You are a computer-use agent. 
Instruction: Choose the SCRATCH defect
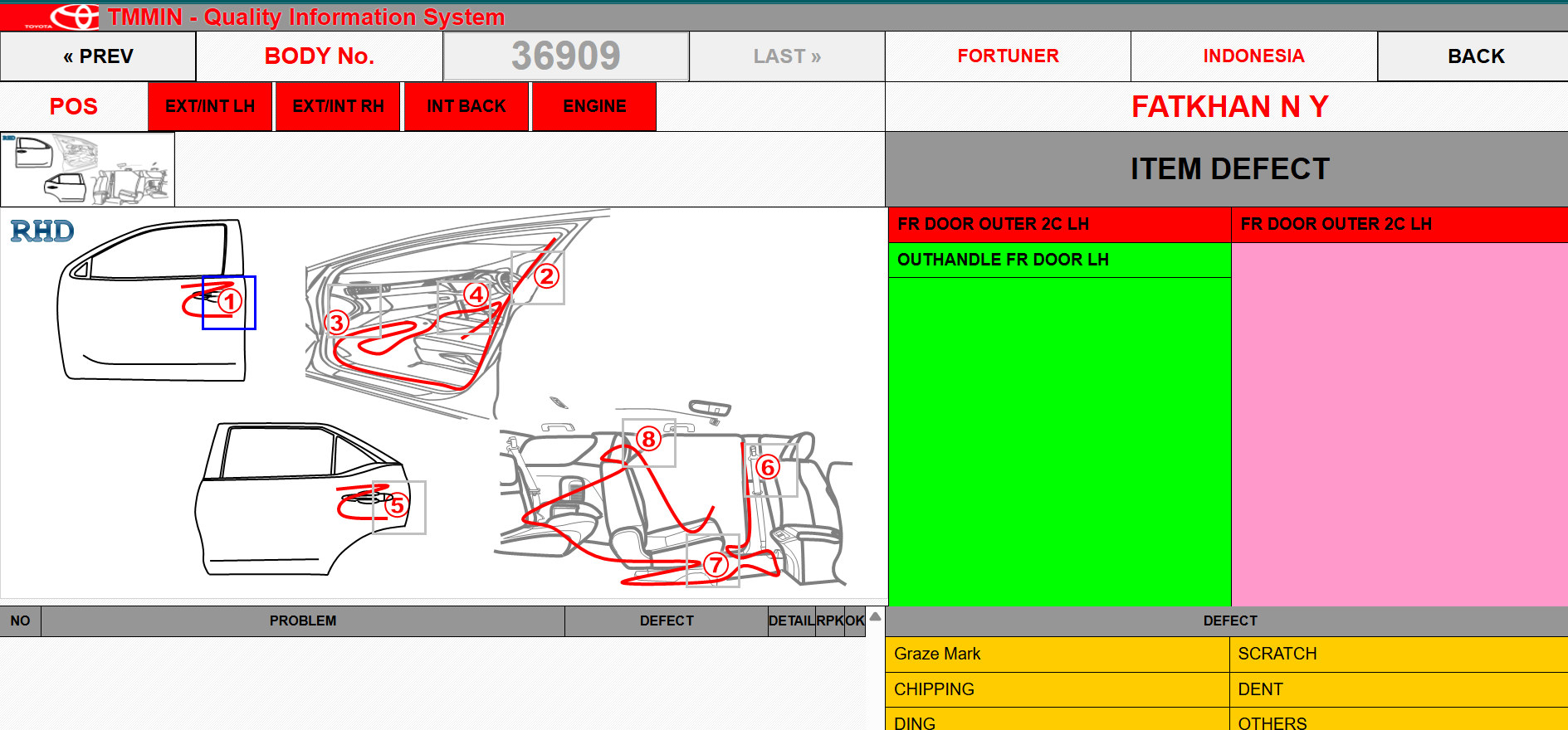tap(1399, 654)
